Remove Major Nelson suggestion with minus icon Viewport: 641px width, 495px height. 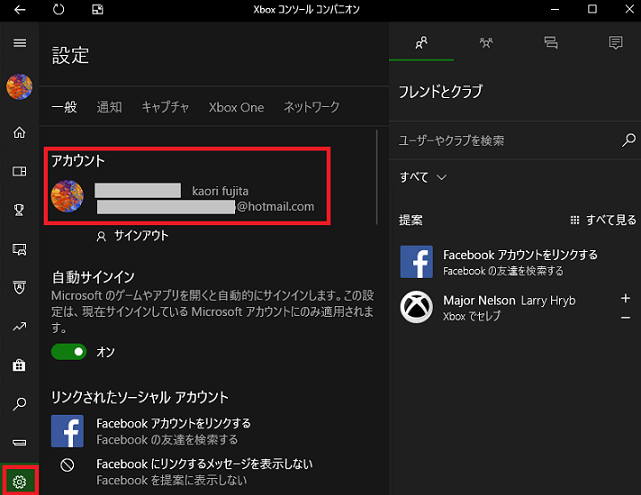pos(625,318)
